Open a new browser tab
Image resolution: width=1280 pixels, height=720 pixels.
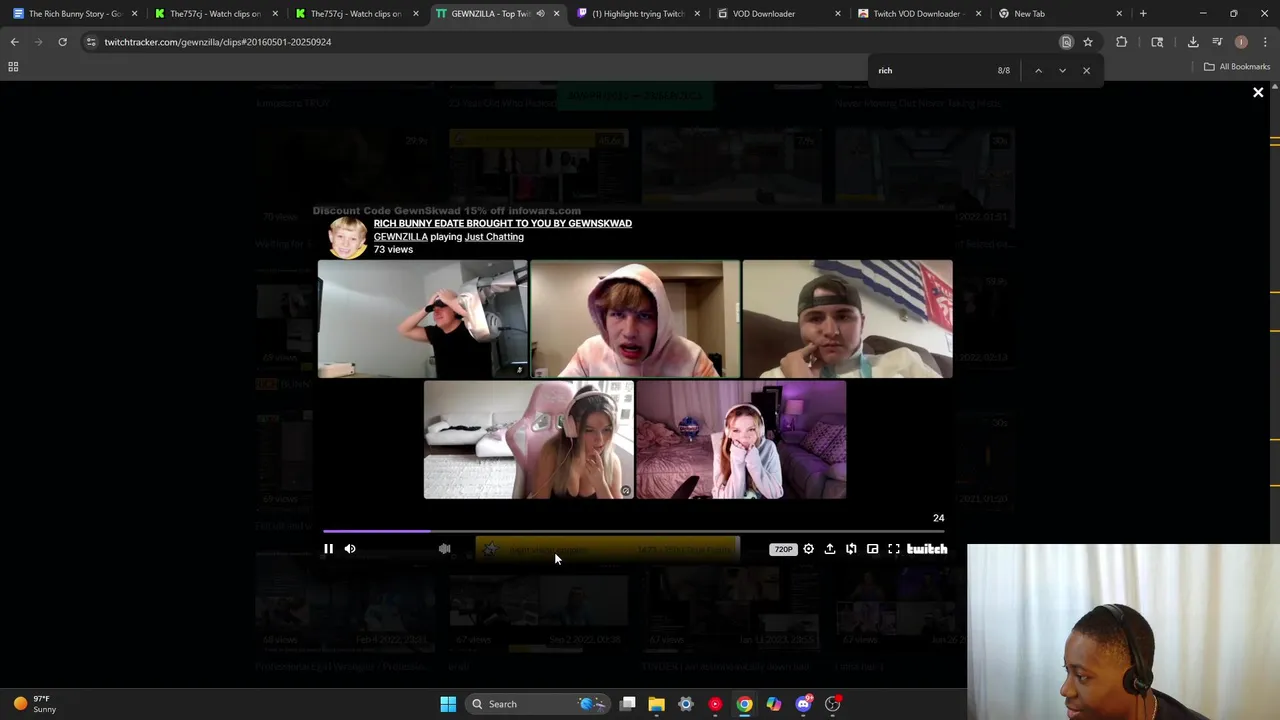click(x=1143, y=14)
